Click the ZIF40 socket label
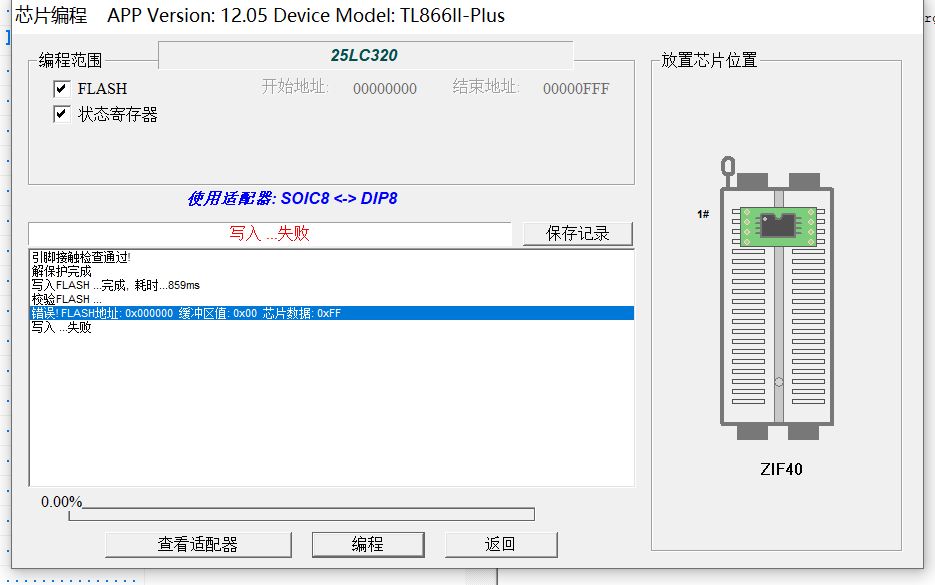The image size is (935, 585). (781, 469)
